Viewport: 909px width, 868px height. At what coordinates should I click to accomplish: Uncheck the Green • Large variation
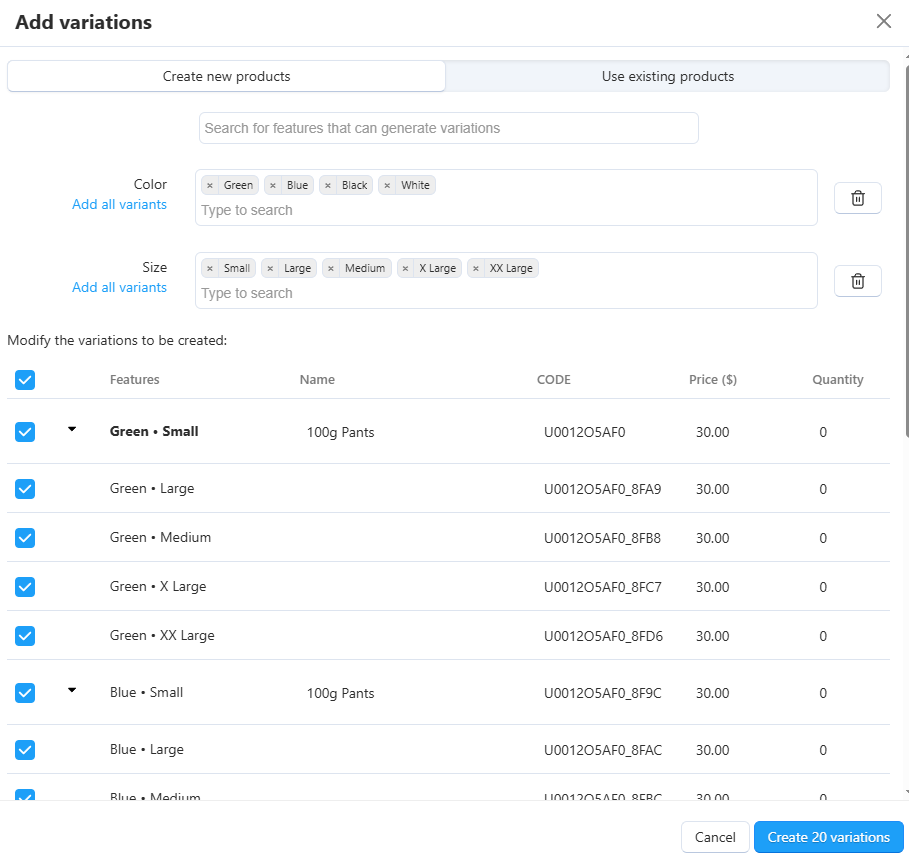(25, 489)
